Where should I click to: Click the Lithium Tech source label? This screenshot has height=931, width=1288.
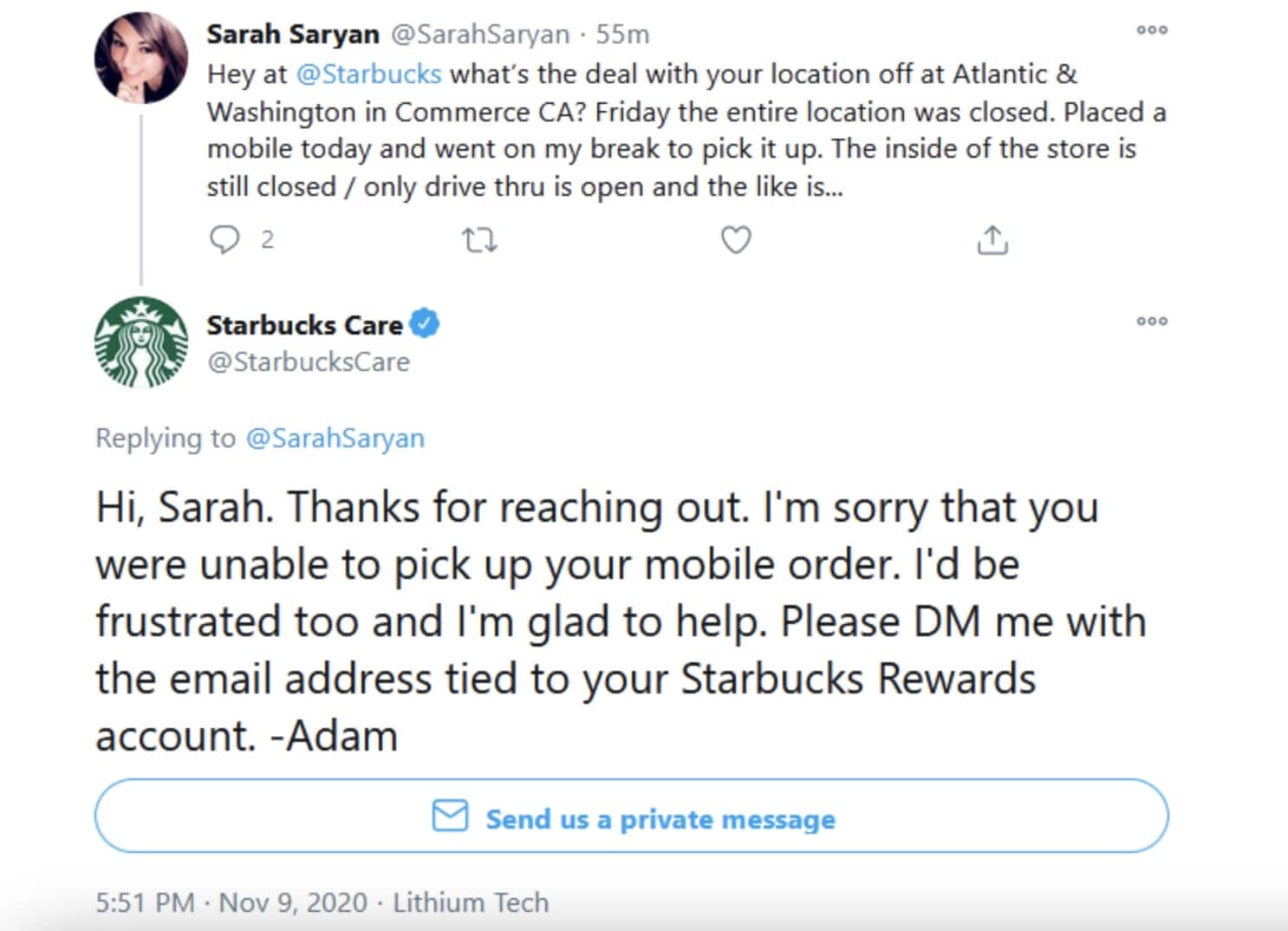pos(471,903)
